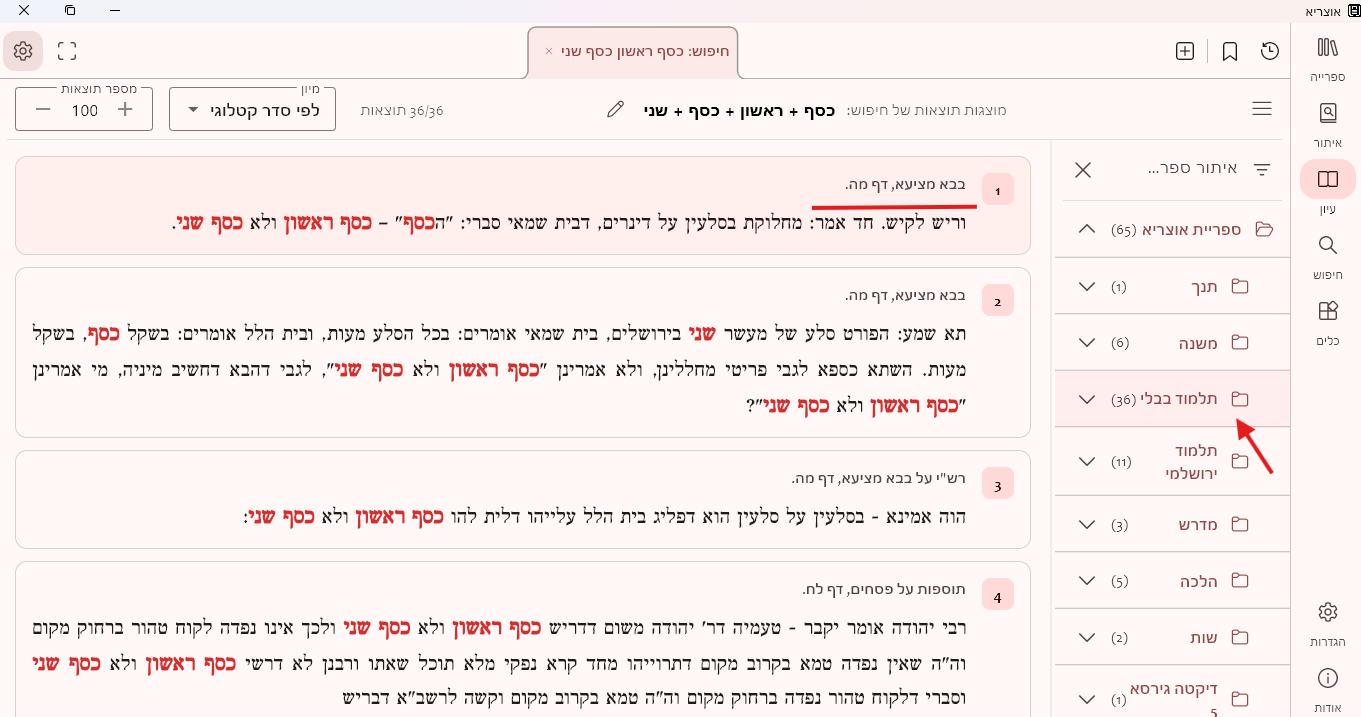Screen dimensions: 1361x717
Task: Click the bookmark icon in top toolbar
Action: click(1230, 51)
